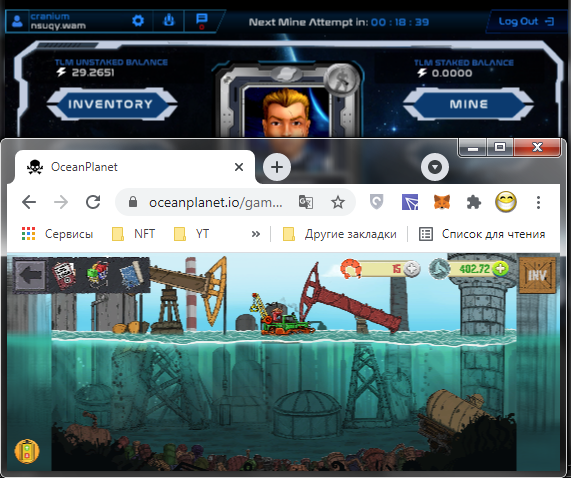Click the chat message icon in header
571x478 pixels.
[x=201, y=21]
